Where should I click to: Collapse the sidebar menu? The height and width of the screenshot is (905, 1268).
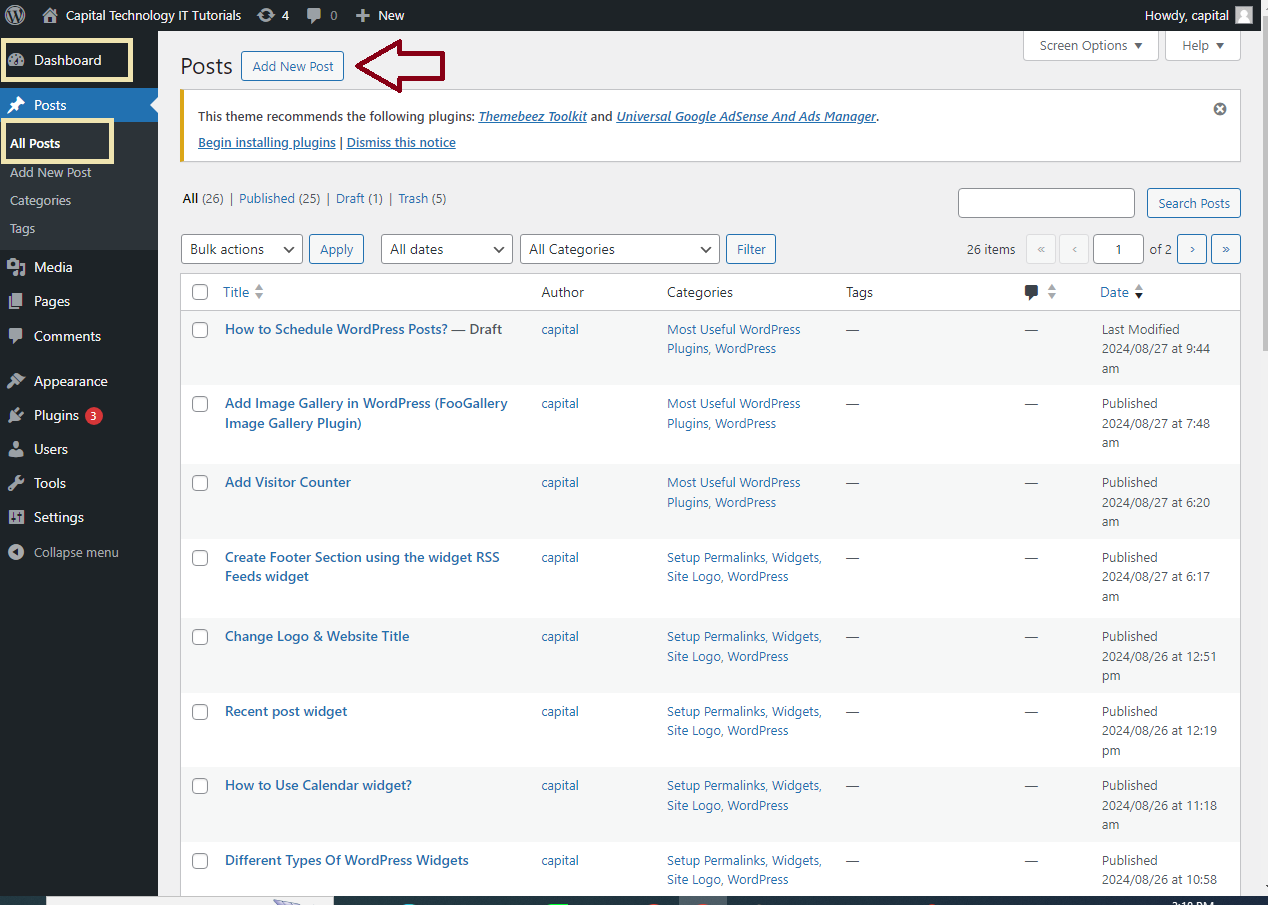(x=75, y=552)
